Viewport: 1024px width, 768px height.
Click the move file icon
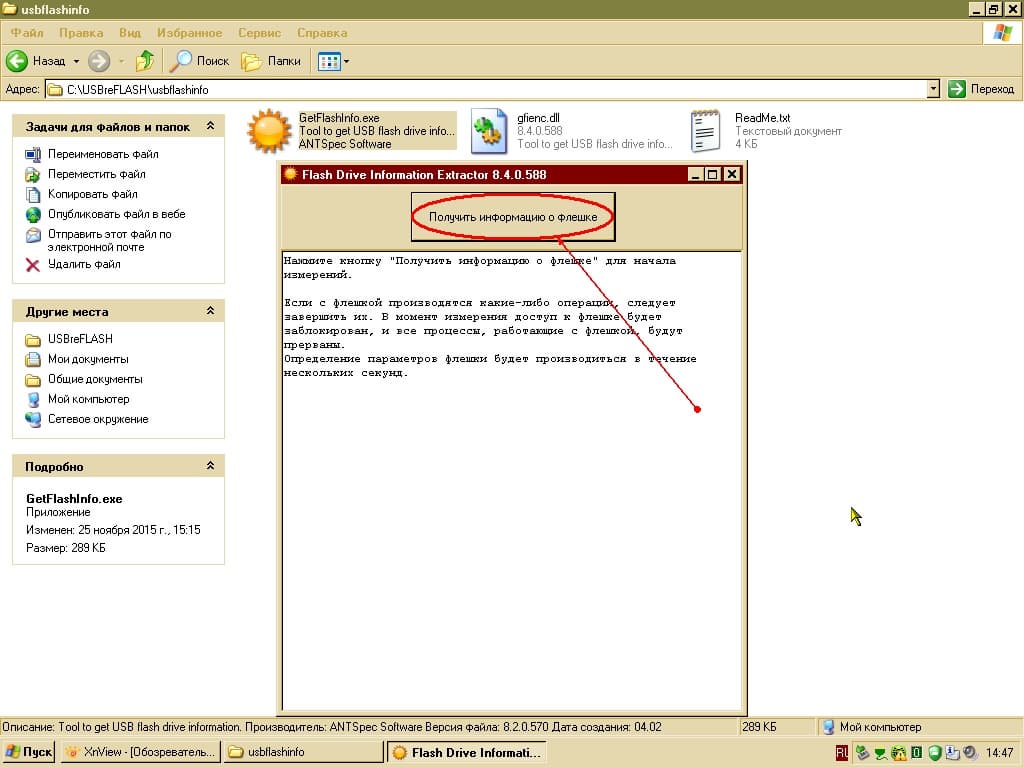click(x=33, y=174)
